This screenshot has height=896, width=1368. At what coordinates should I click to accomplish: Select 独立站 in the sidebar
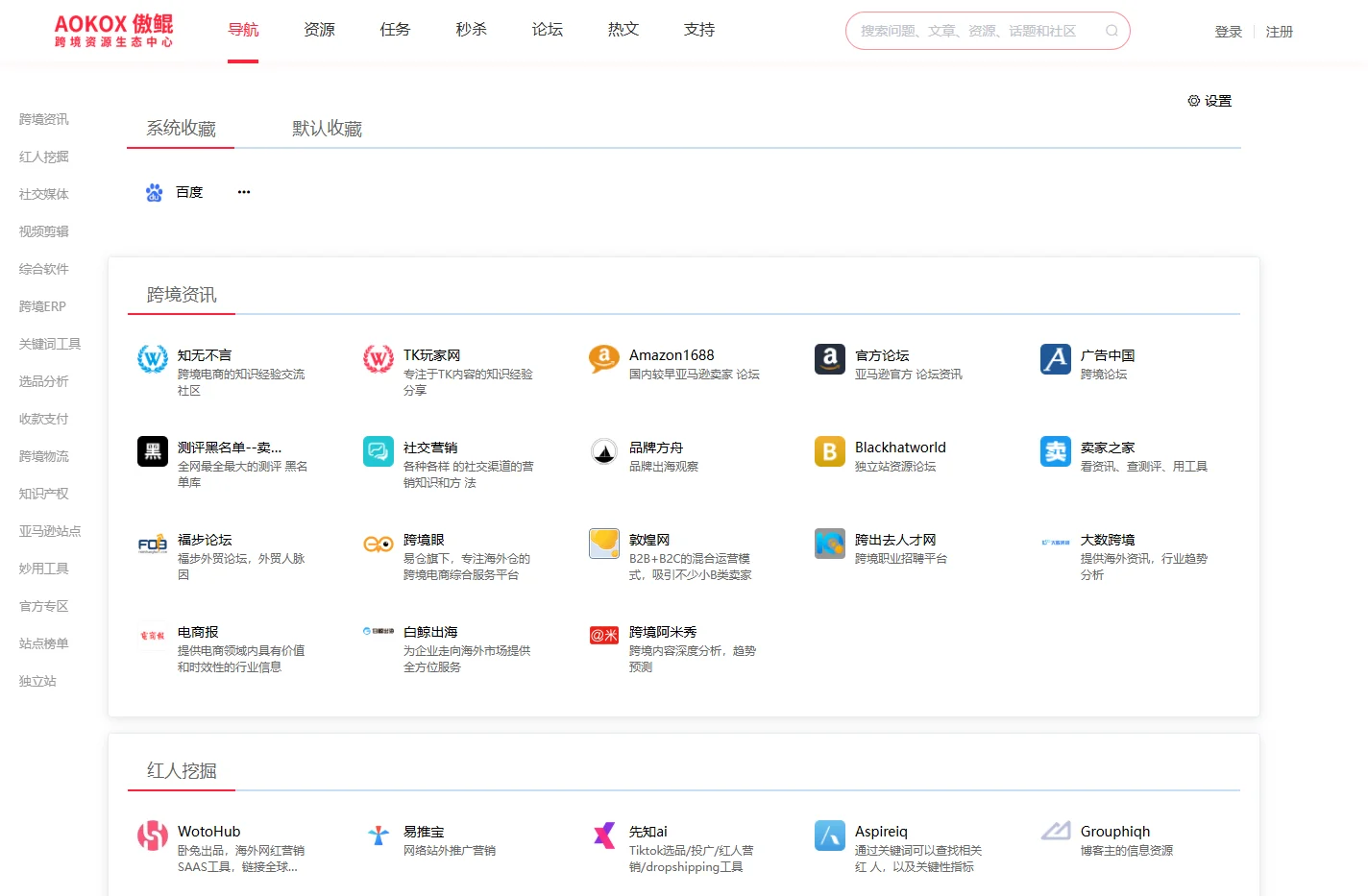pos(37,681)
